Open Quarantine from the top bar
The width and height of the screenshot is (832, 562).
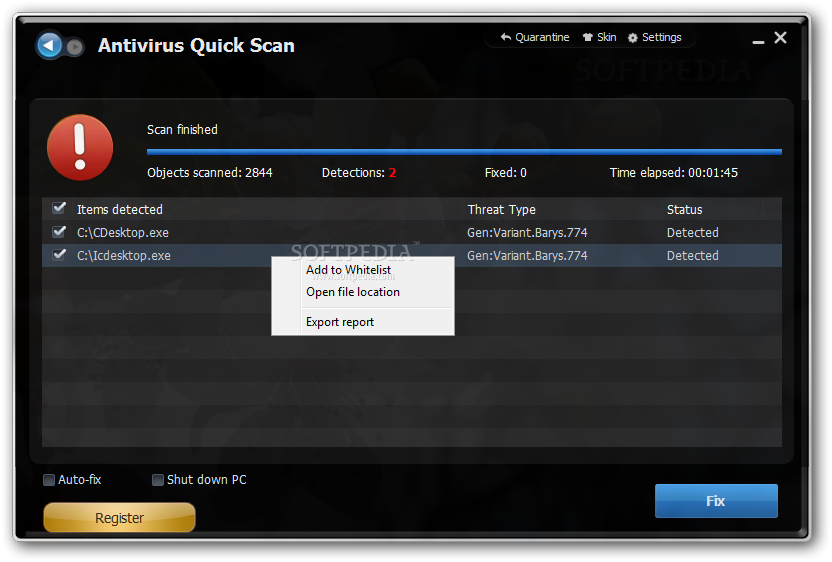click(x=534, y=37)
